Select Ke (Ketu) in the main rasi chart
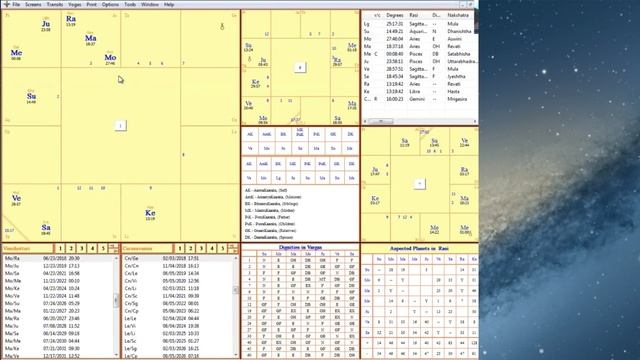 [x=150, y=213]
